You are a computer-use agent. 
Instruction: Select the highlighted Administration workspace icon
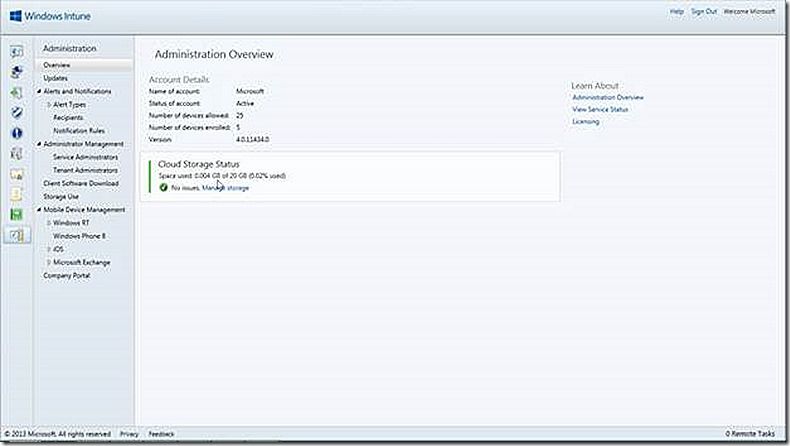[x=17, y=235]
